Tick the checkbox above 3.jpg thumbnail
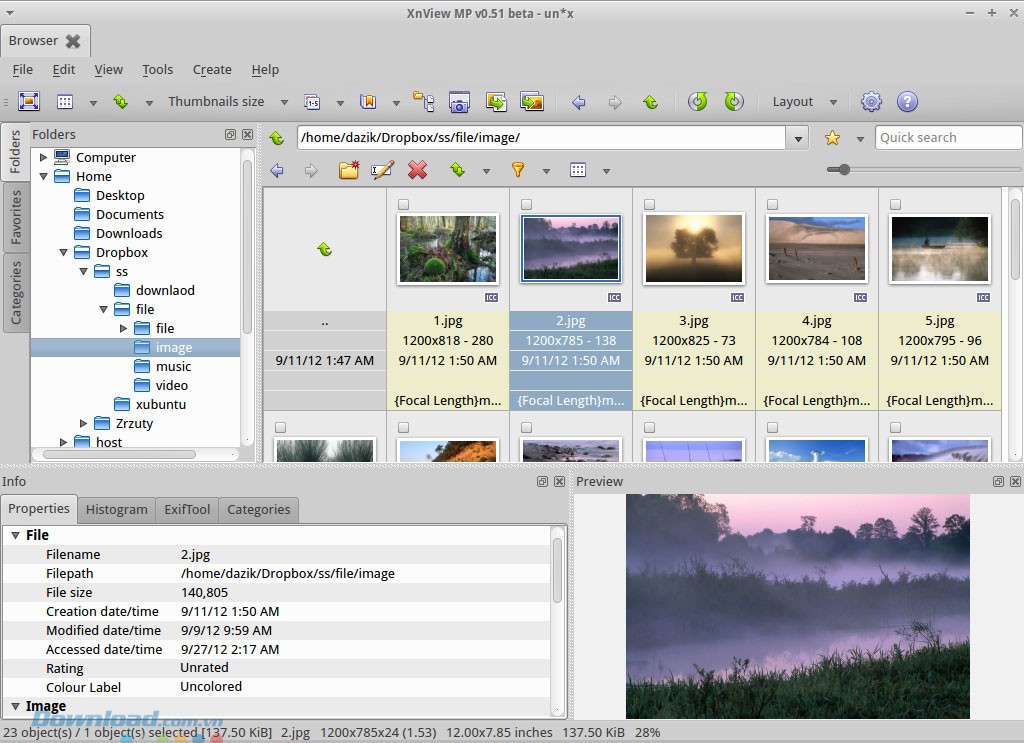Image resolution: width=1024 pixels, height=743 pixels. (649, 204)
